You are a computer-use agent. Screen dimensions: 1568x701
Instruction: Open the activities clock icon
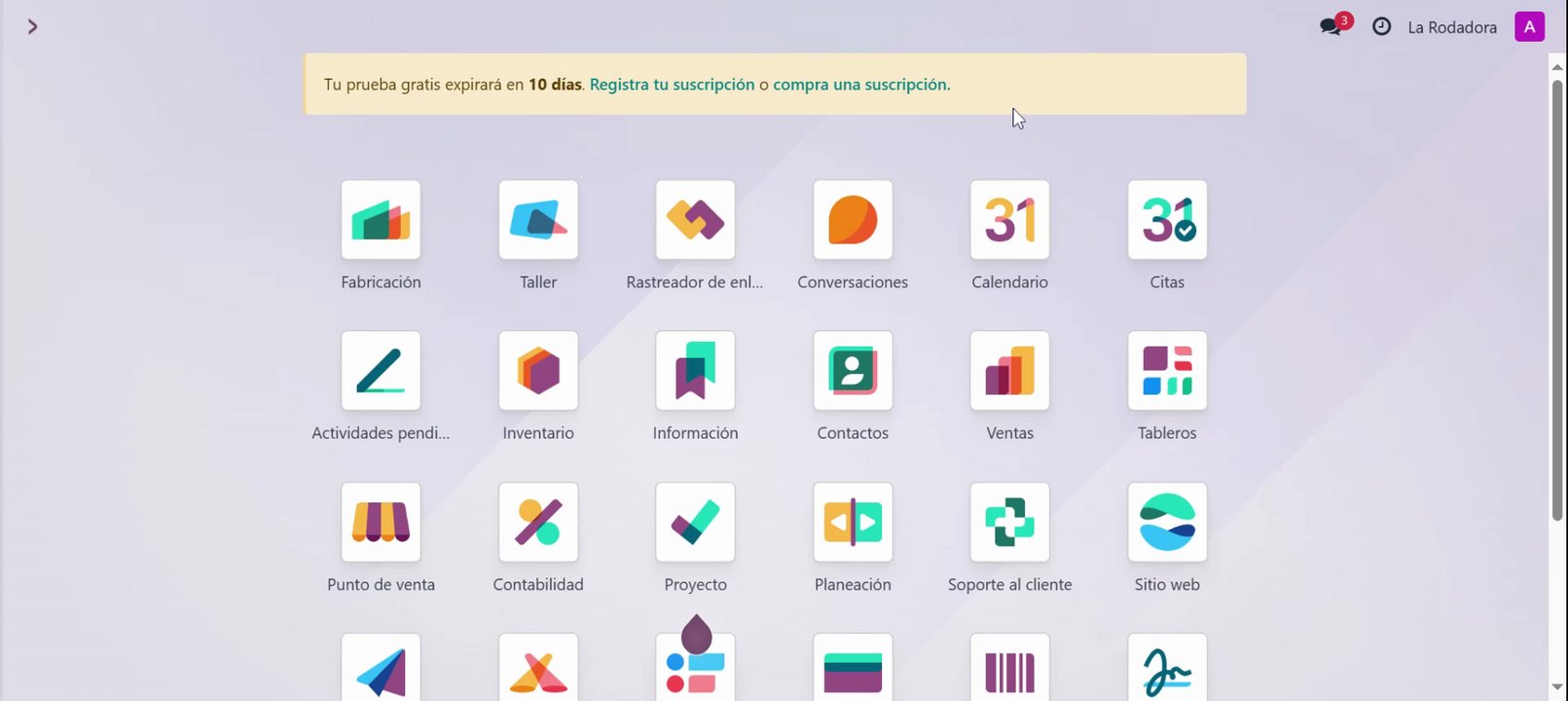(x=1381, y=26)
